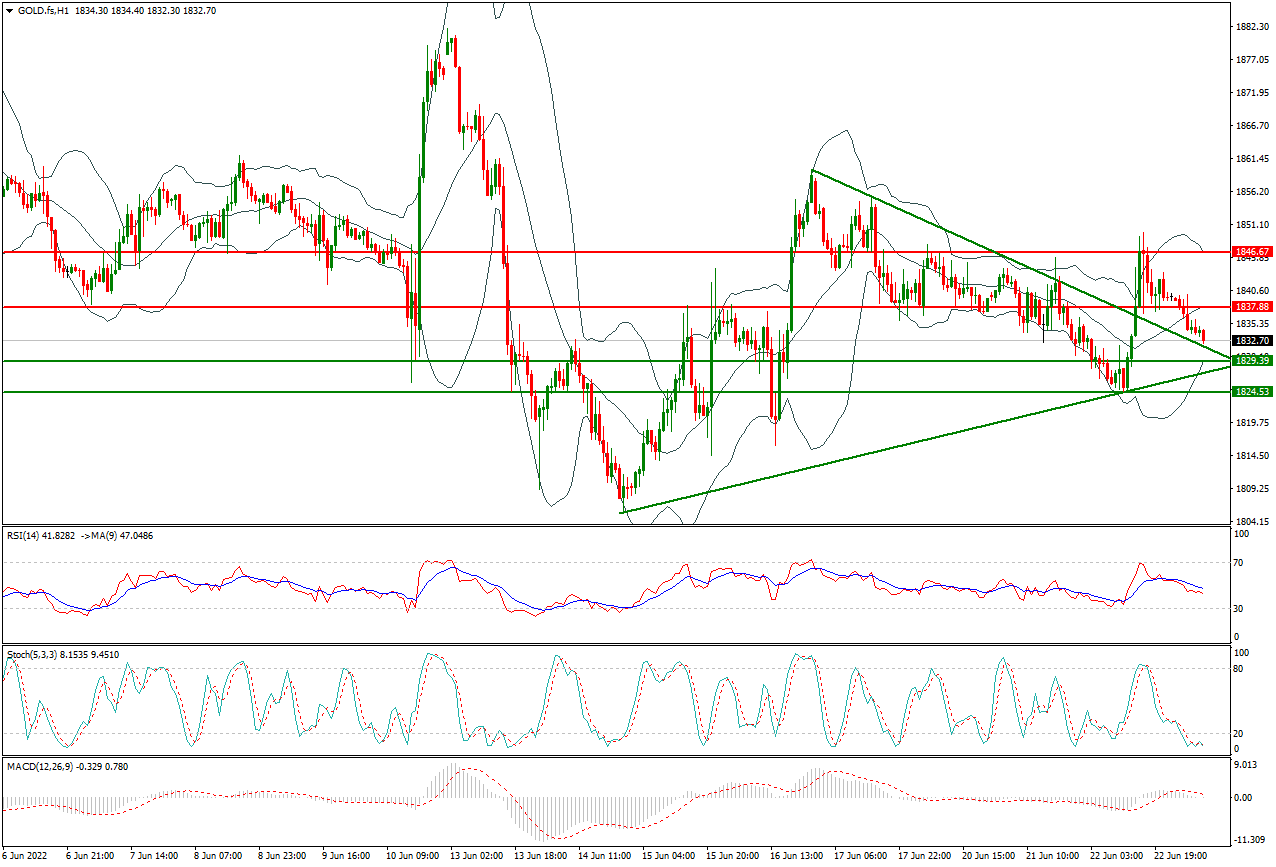Select the green 1824.53 price level label
This screenshot has height=867, width=1276.
click(1252, 392)
